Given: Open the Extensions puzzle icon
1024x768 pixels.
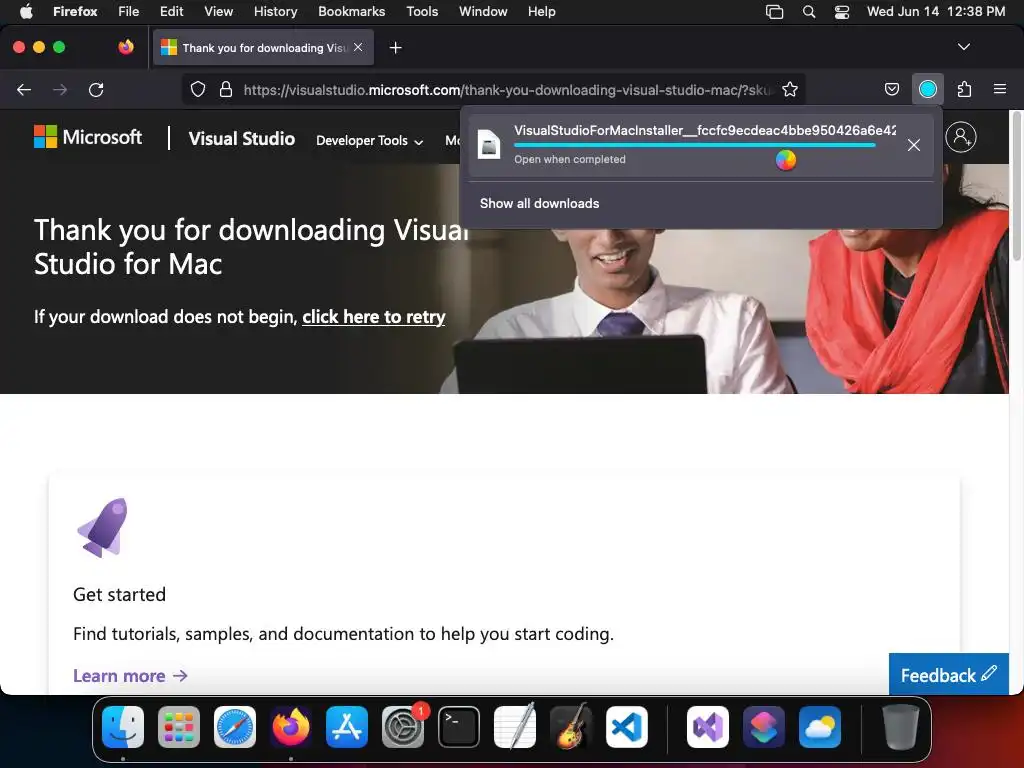Looking at the screenshot, I should [964, 89].
